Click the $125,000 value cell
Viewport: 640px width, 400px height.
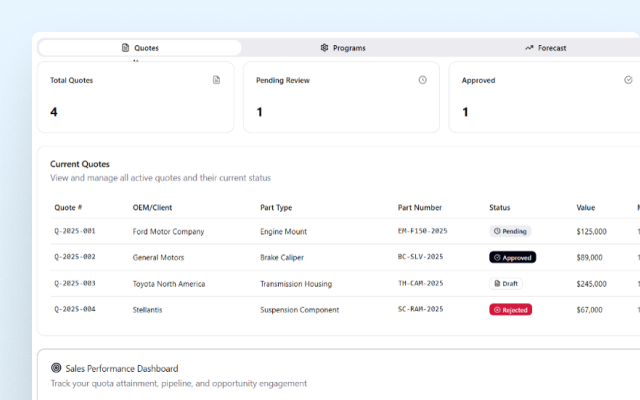[591, 231]
